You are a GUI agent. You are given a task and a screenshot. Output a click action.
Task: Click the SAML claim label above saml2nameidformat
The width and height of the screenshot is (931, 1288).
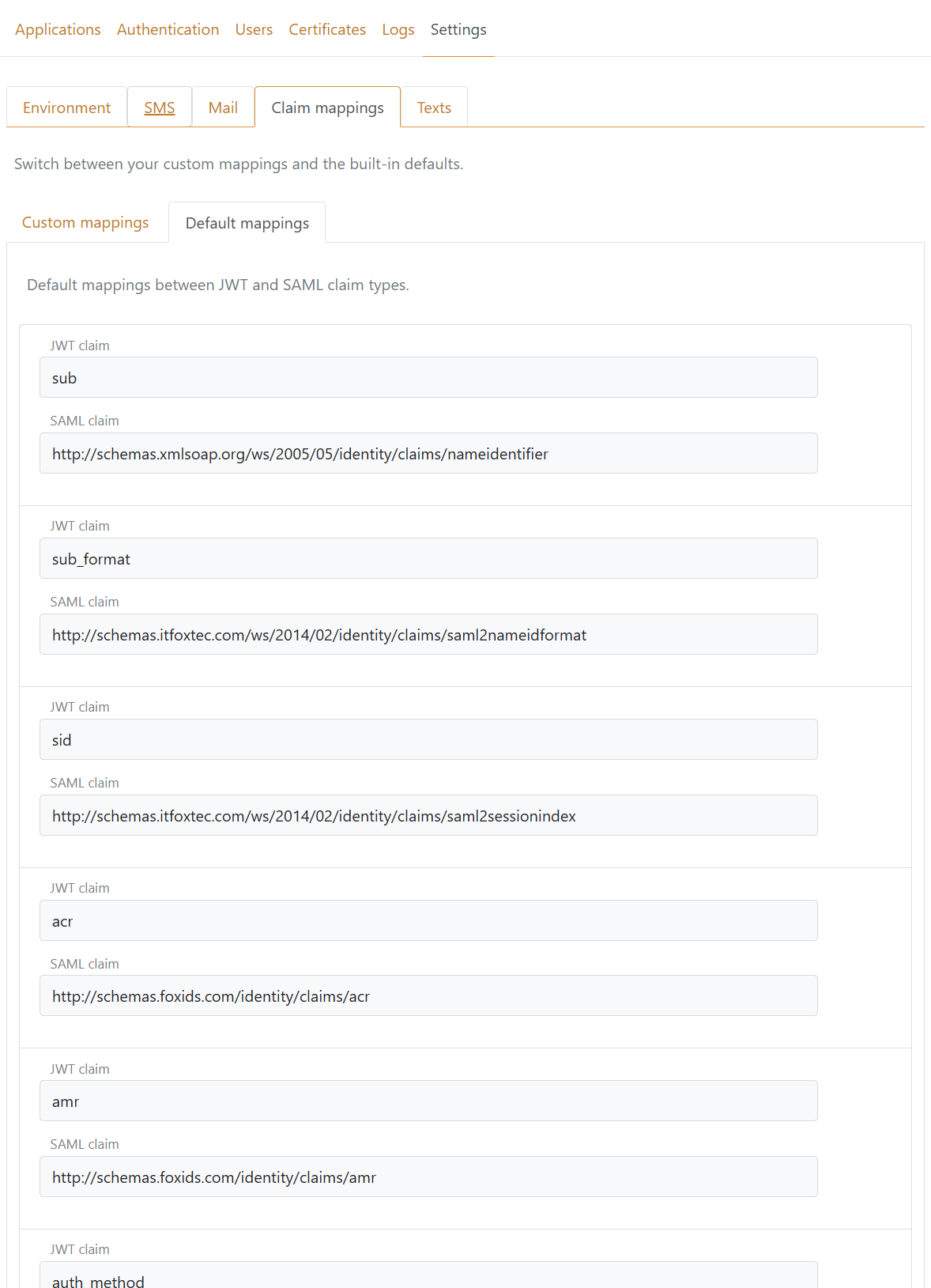click(x=85, y=602)
